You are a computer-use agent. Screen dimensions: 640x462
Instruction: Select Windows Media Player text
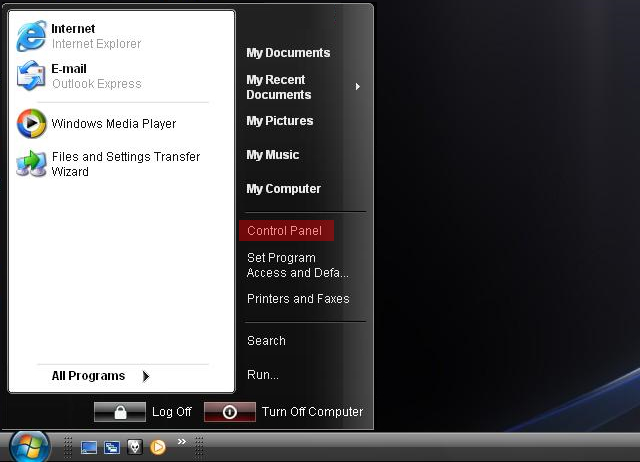pos(114,124)
